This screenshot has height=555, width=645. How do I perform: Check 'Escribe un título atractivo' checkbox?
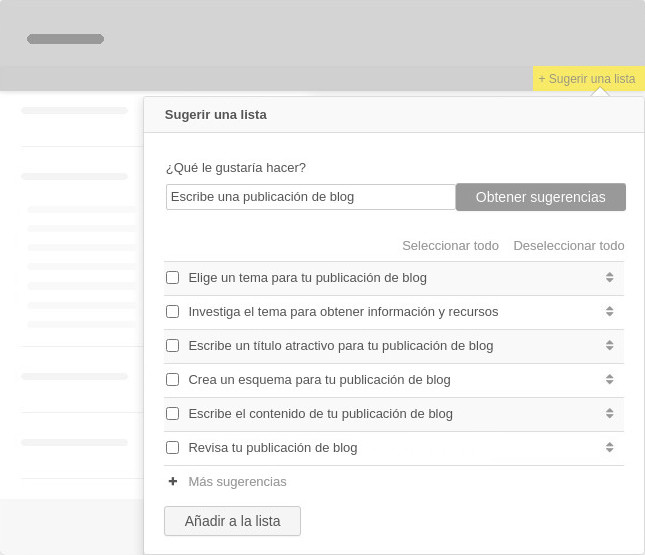(x=172, y=346)
